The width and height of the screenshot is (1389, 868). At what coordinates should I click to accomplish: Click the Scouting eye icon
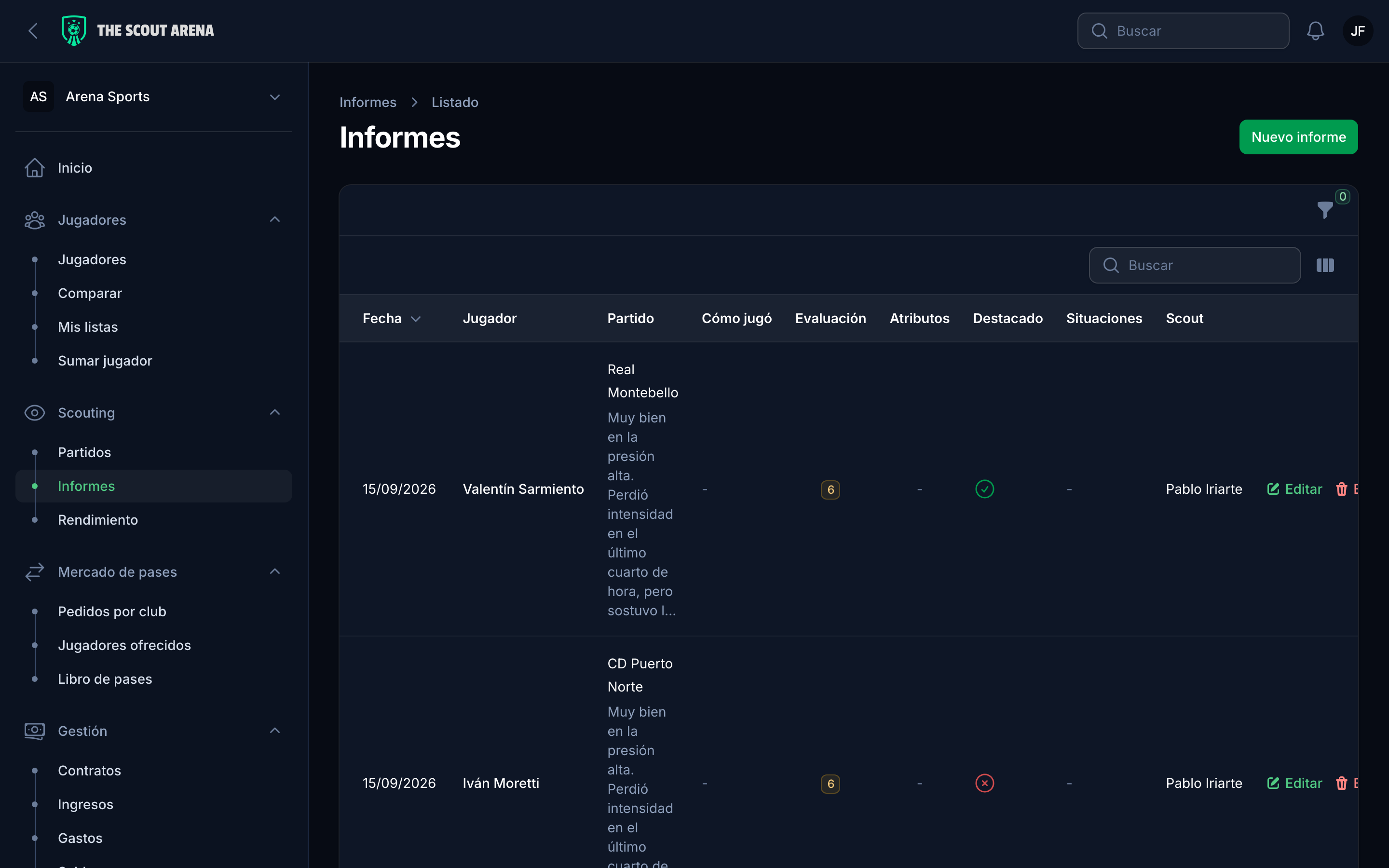click(34, 413)
